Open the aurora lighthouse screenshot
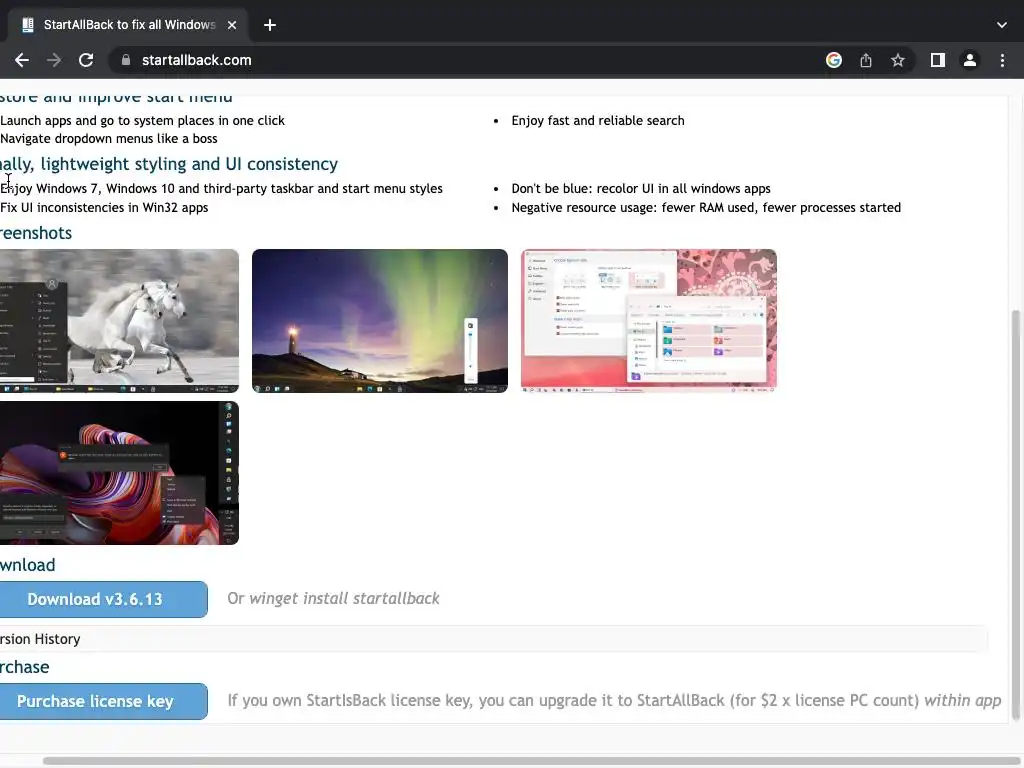The height and width of the screenshot is (768, 1024). (x=379, y=321)
